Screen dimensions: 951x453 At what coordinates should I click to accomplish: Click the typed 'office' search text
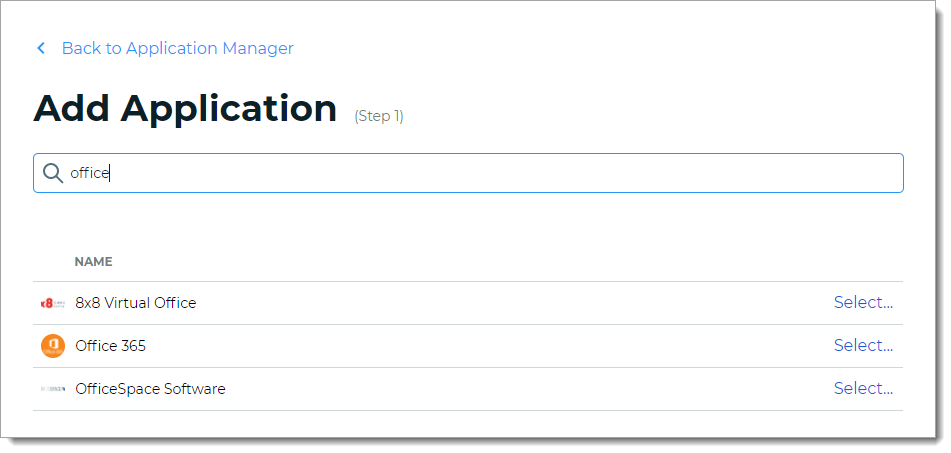click(89, 173)
